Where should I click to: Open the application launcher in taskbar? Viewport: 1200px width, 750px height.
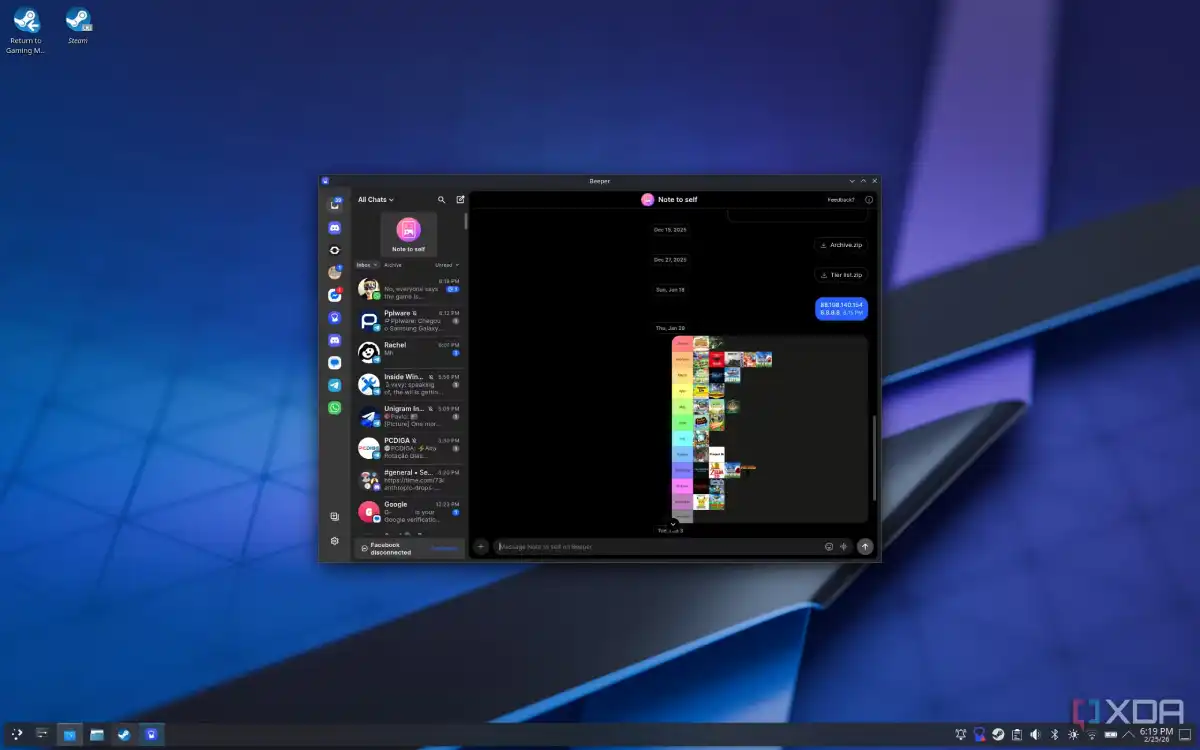(x=17, y=735)
